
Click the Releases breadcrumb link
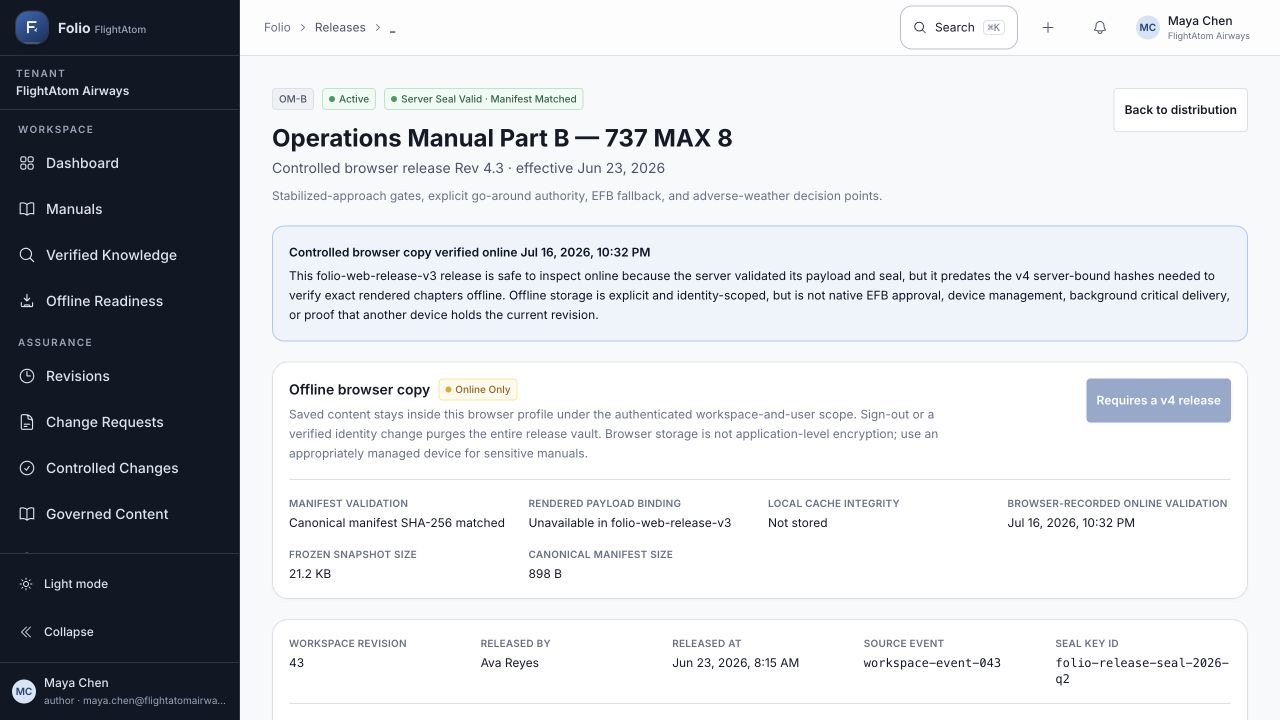pos(340,28)
